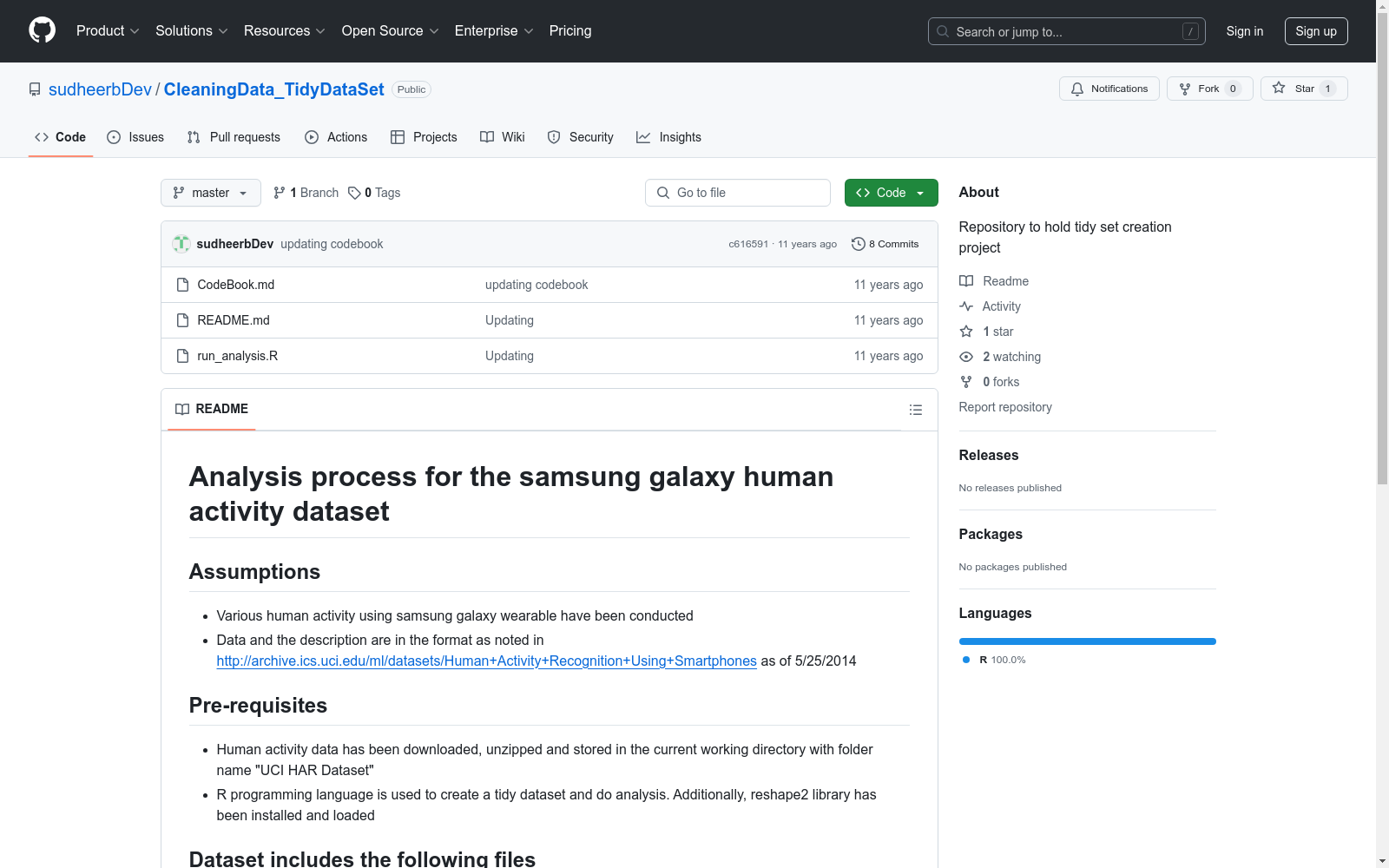Click the tag icon beside 0 Tags
This screenshot has width=1389, height=868.
[354, 193]
